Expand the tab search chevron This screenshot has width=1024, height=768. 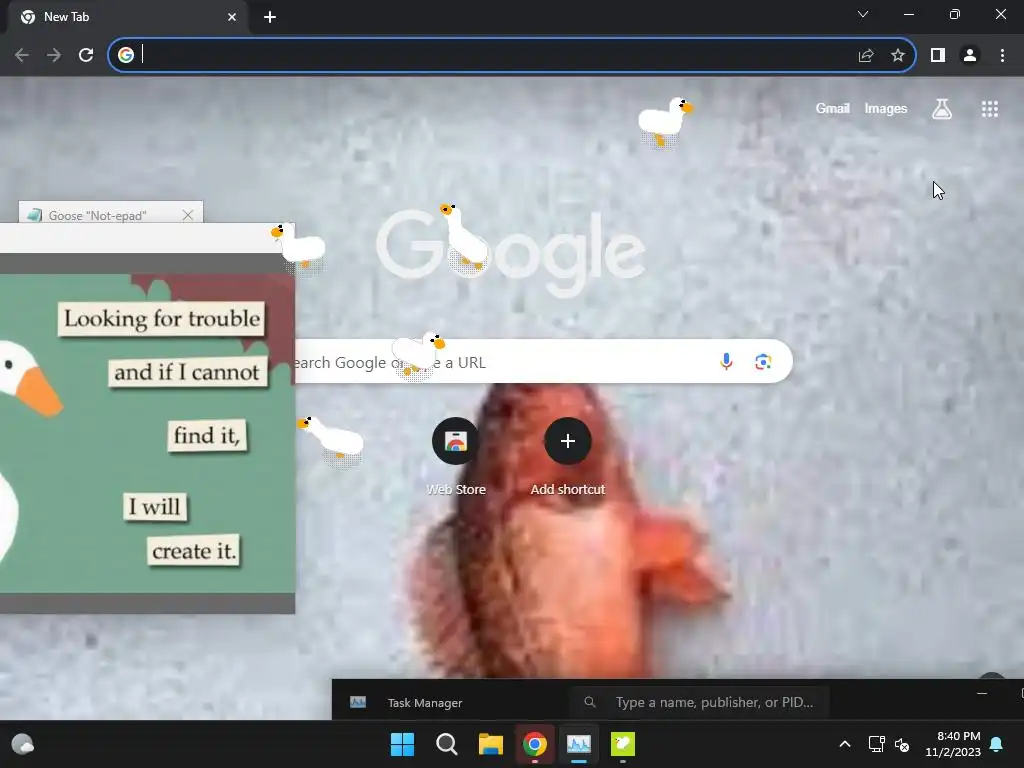pyautogui.click(x=863, y=14)
